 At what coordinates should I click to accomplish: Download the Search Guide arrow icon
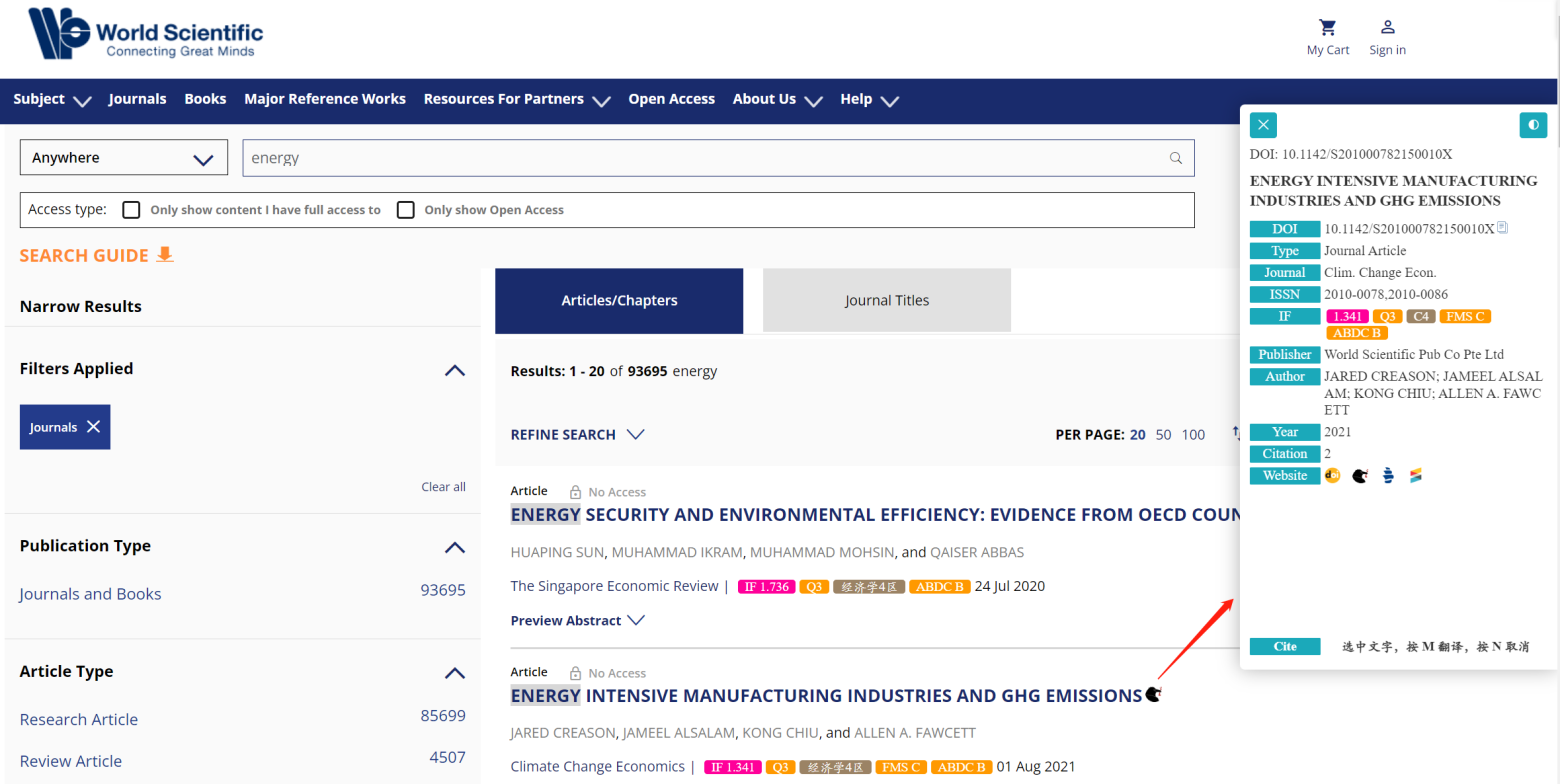[x=165, y=255]
